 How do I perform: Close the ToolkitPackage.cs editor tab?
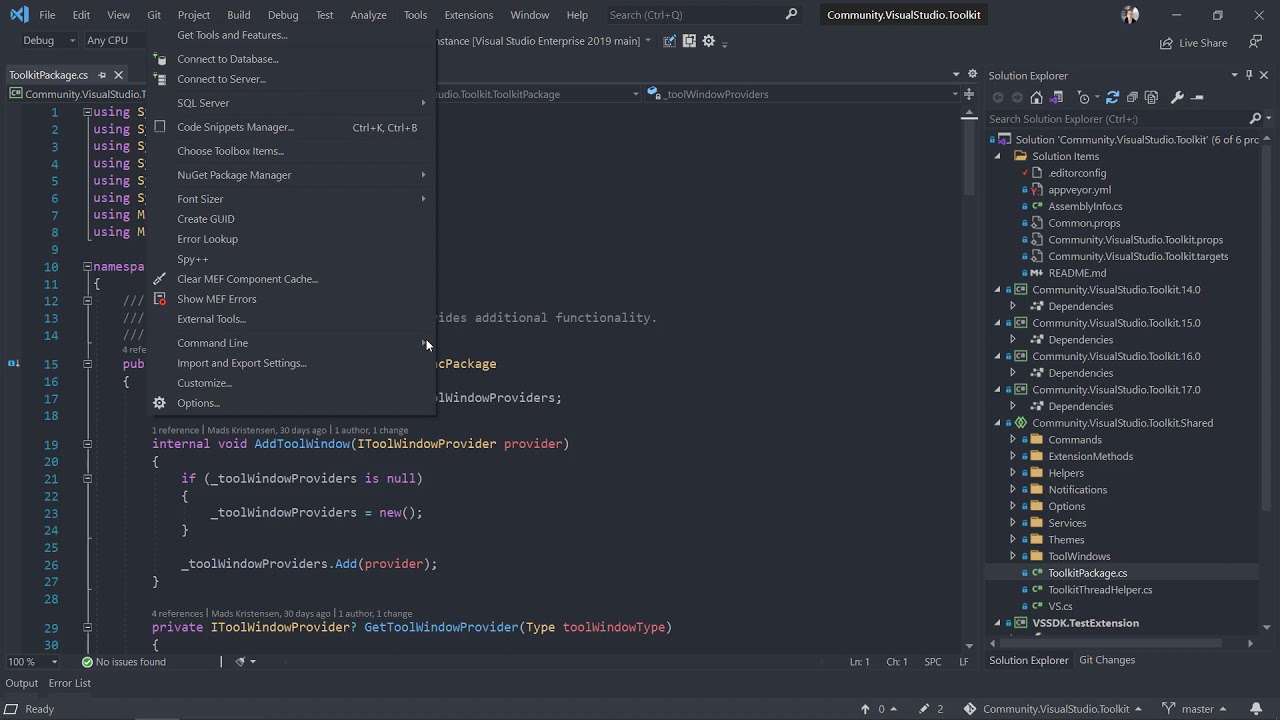point(118,75)
